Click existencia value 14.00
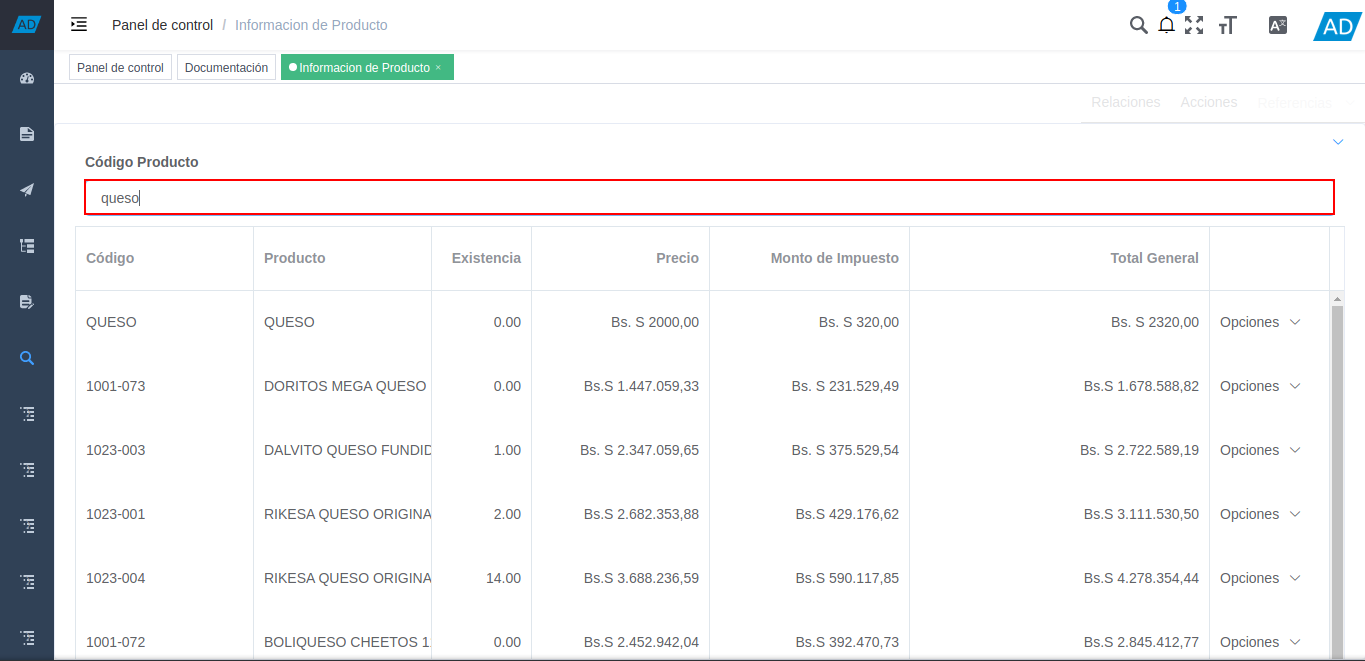 click(x=503, y=578)
